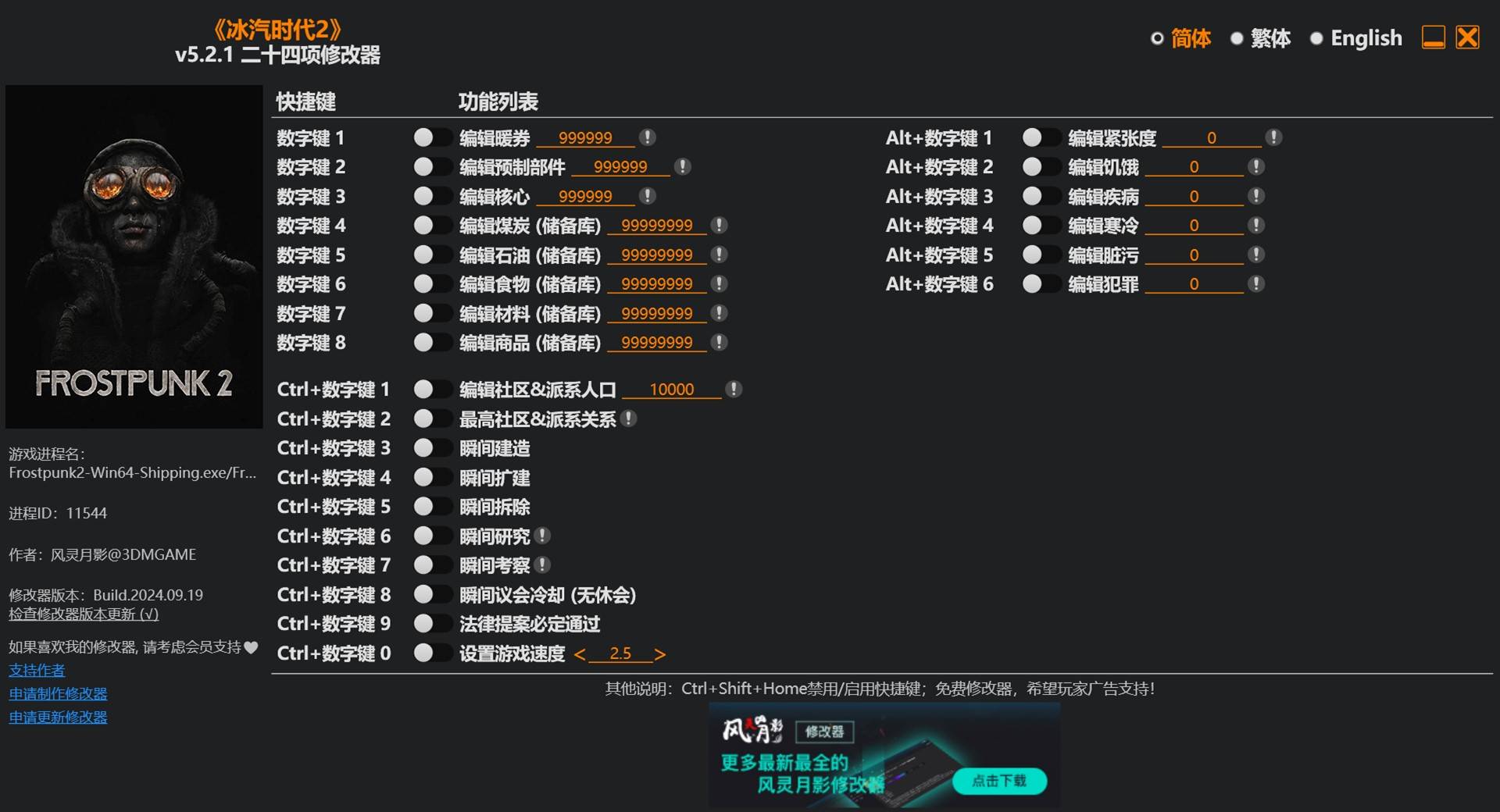Close the trainer with the X icon
This screenshot has width=1500, height=812.
coord(1467,37)
